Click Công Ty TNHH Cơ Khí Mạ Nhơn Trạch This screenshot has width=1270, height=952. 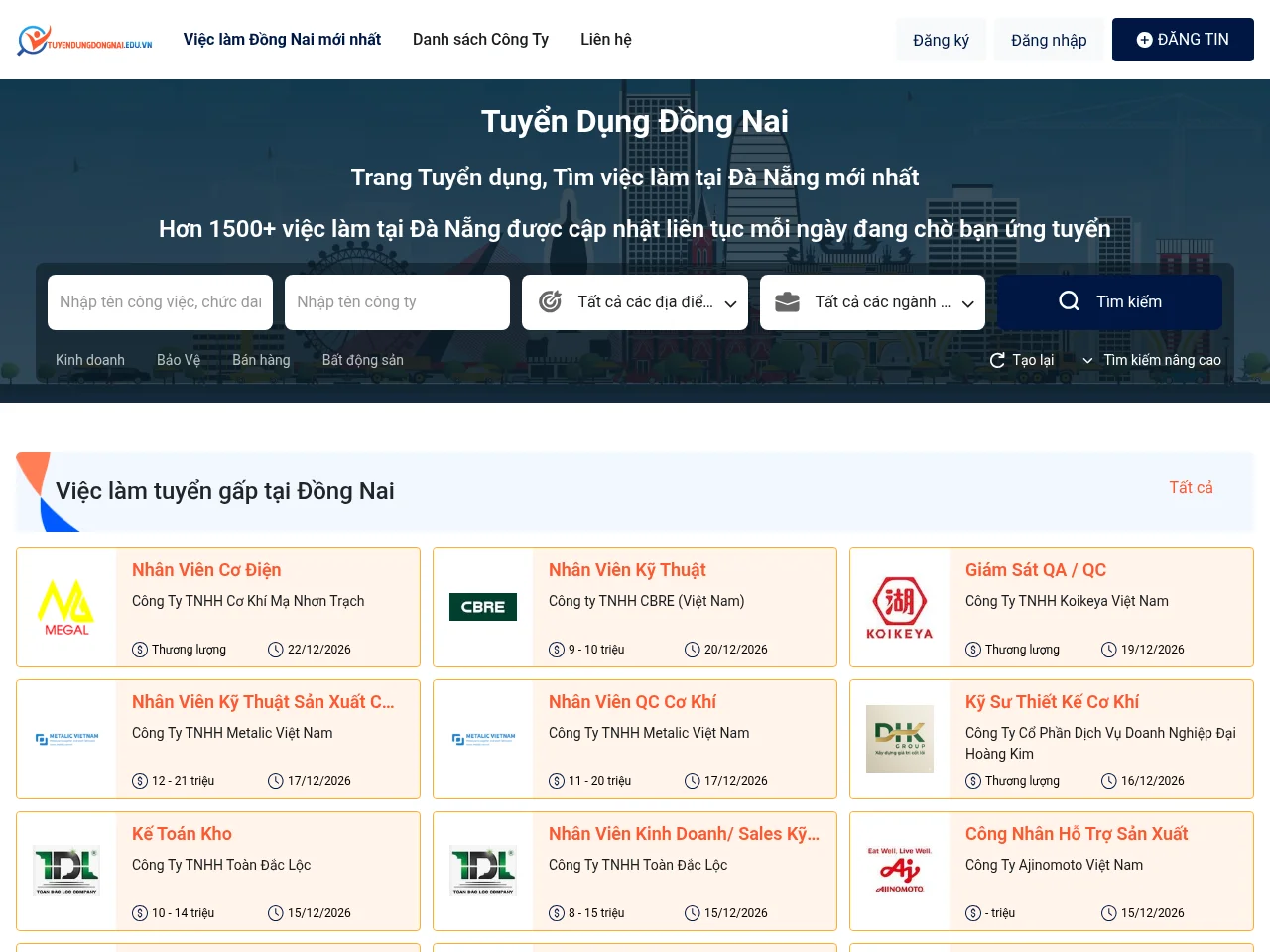click(248, 601)
